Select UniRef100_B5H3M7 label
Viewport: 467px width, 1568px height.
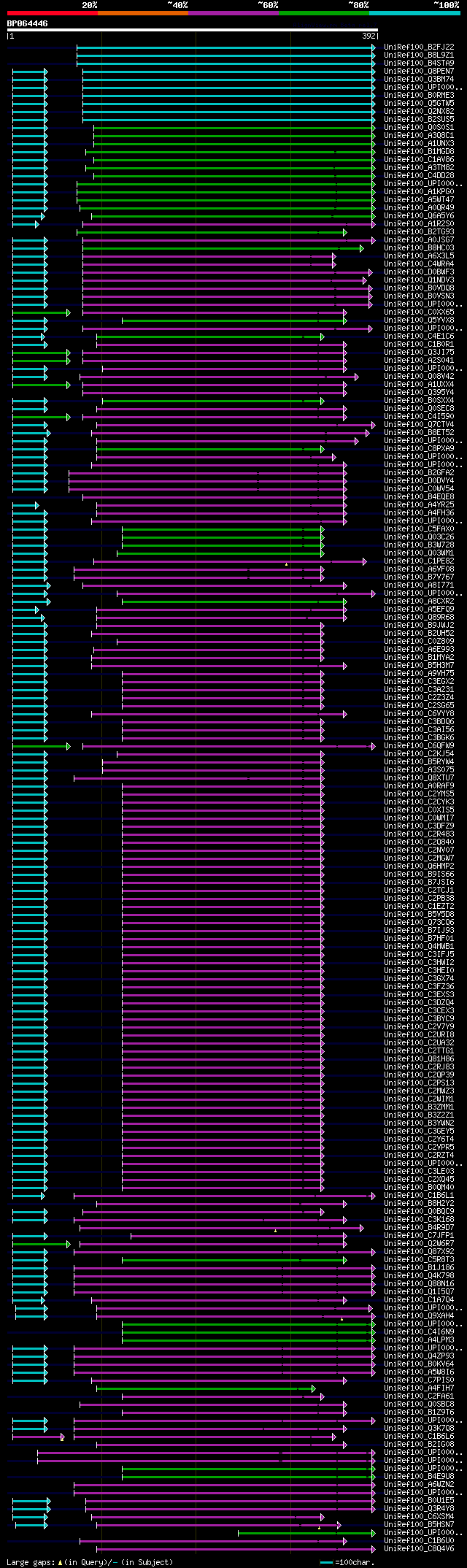pos(419,665)
